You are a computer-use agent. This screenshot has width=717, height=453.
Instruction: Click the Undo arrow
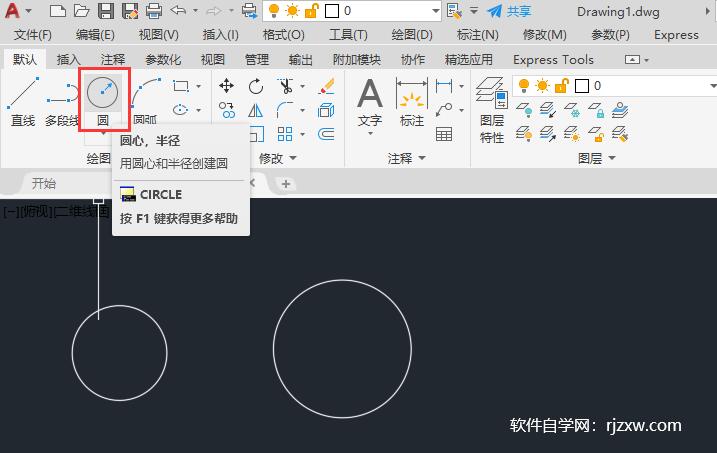coord(178,10)
